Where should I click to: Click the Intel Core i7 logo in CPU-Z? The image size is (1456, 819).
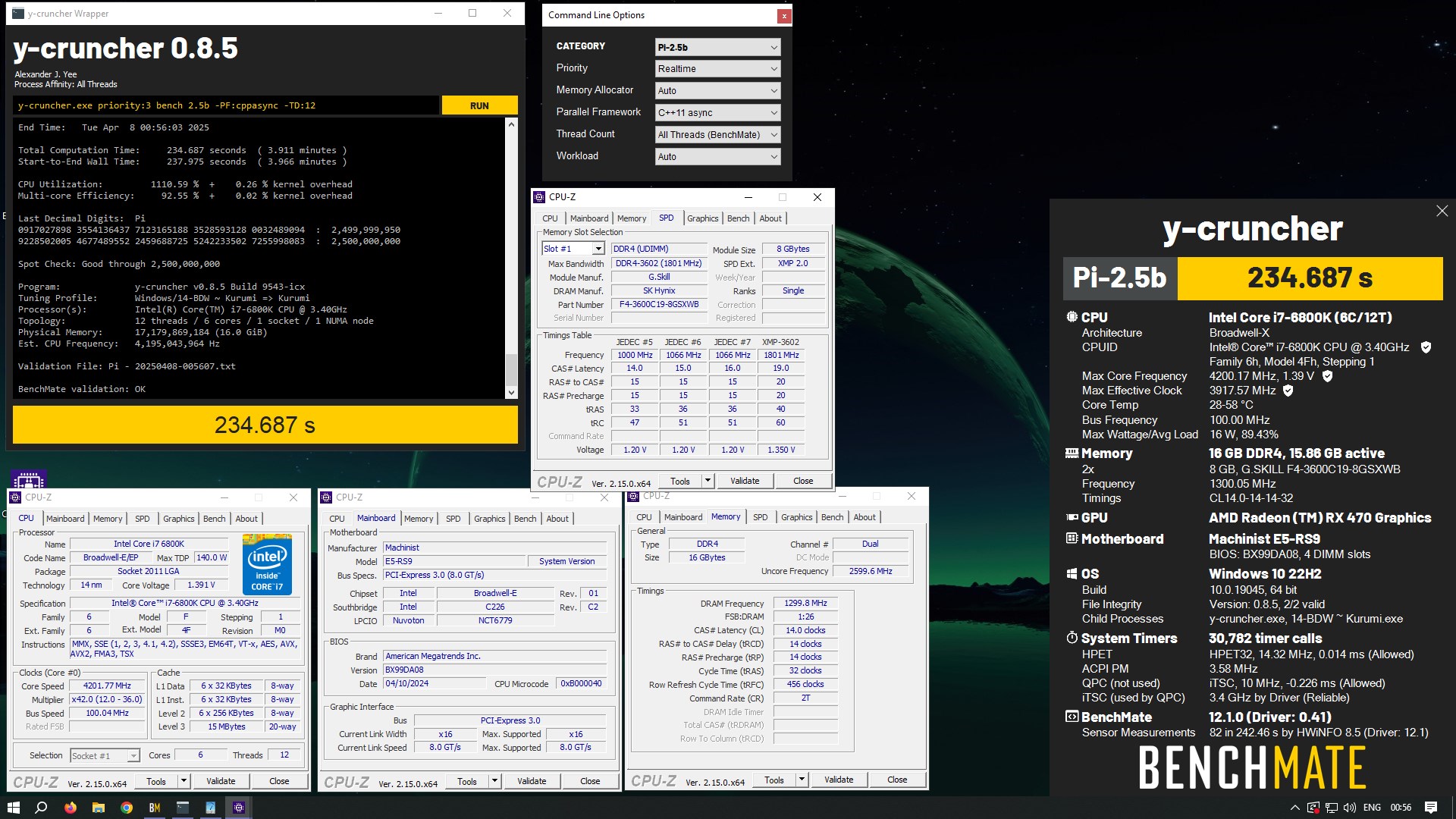tap(267, 564)
